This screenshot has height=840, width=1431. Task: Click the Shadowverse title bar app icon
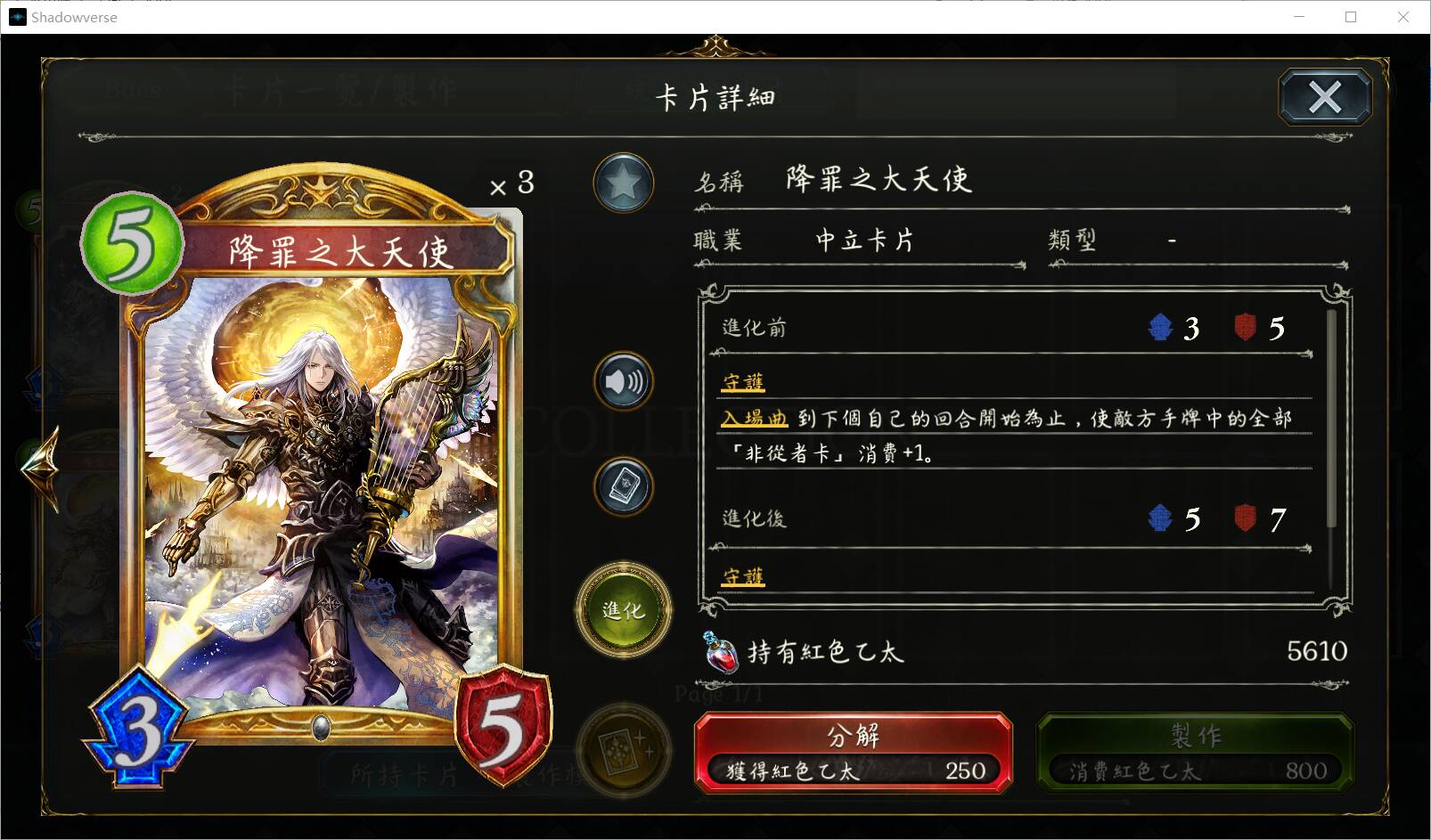coord(18,17)
